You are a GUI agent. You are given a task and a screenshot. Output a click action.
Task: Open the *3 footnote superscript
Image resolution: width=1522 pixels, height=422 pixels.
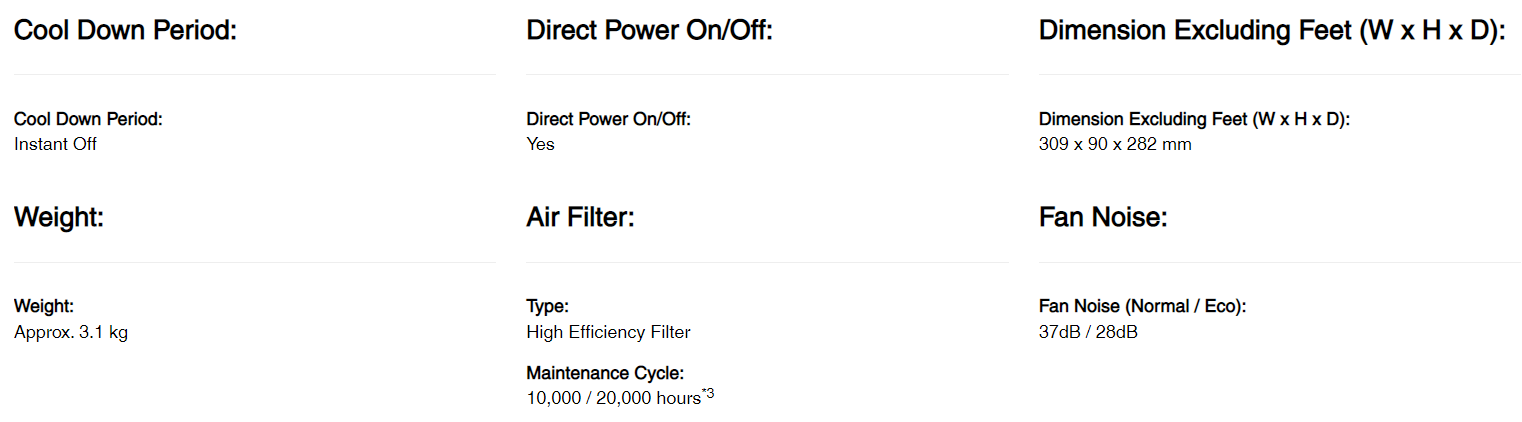click(x=708, y=393)
